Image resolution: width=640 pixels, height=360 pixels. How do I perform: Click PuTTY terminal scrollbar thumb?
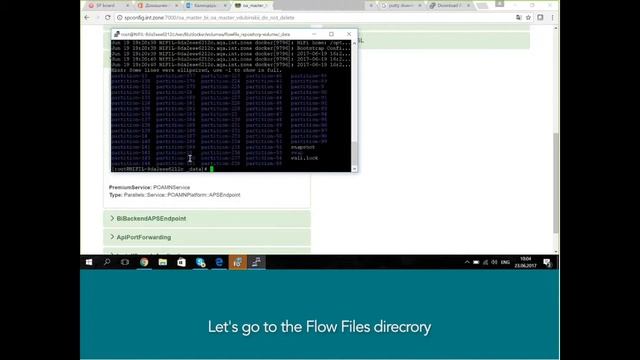(x=354, y=153)
